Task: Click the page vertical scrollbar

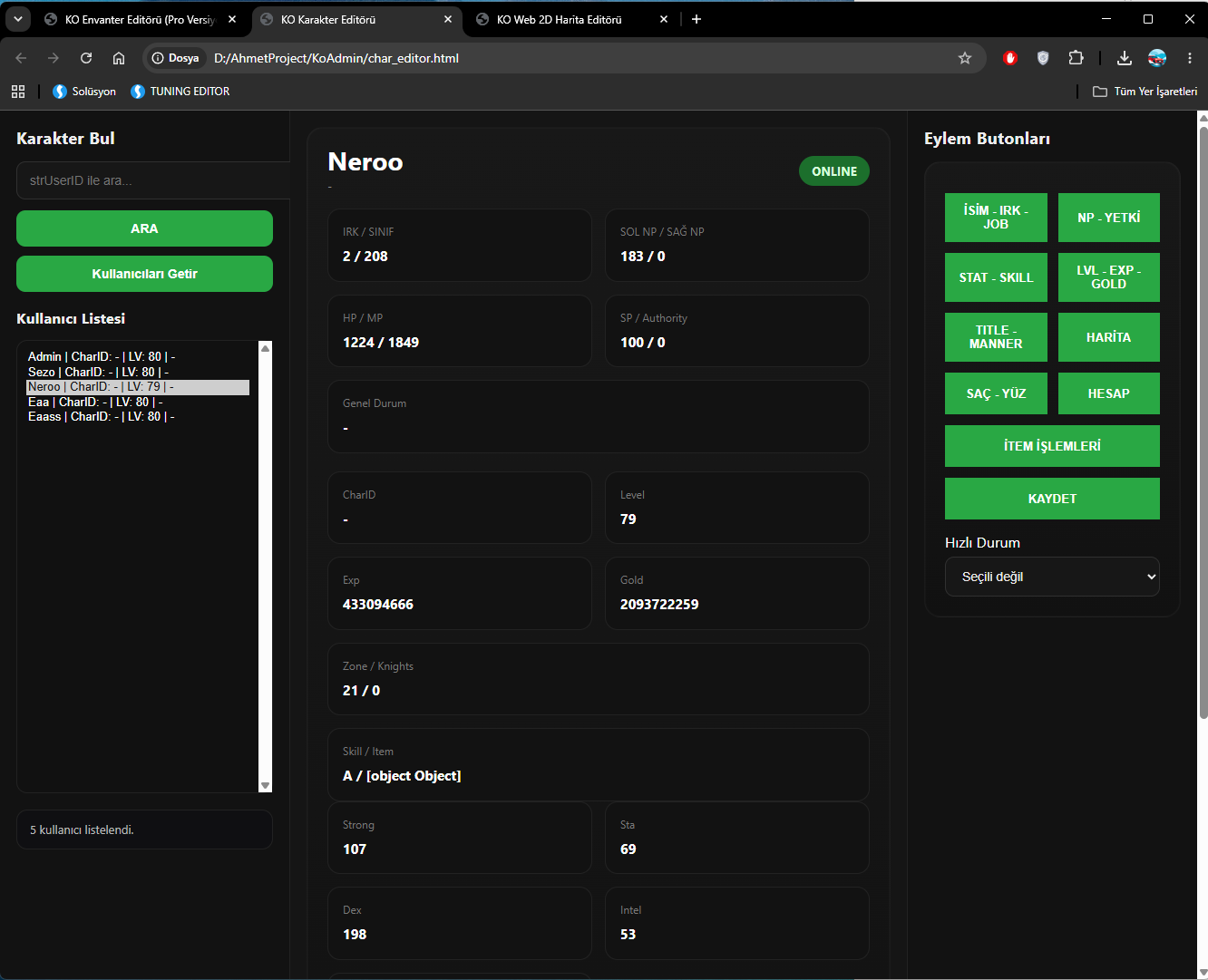Action: point(1203,422)
